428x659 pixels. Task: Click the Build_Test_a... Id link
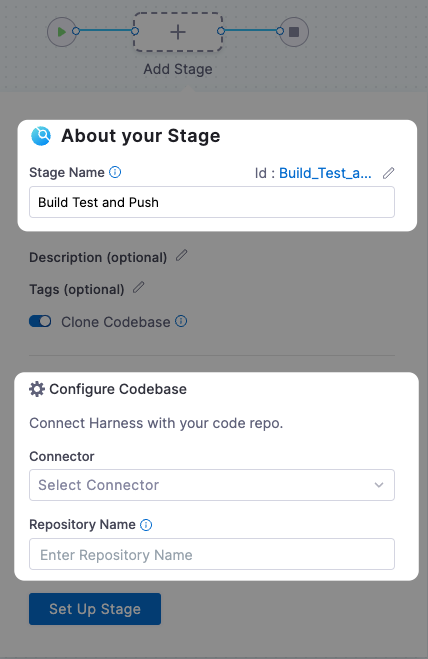click(x=325, y=173)
